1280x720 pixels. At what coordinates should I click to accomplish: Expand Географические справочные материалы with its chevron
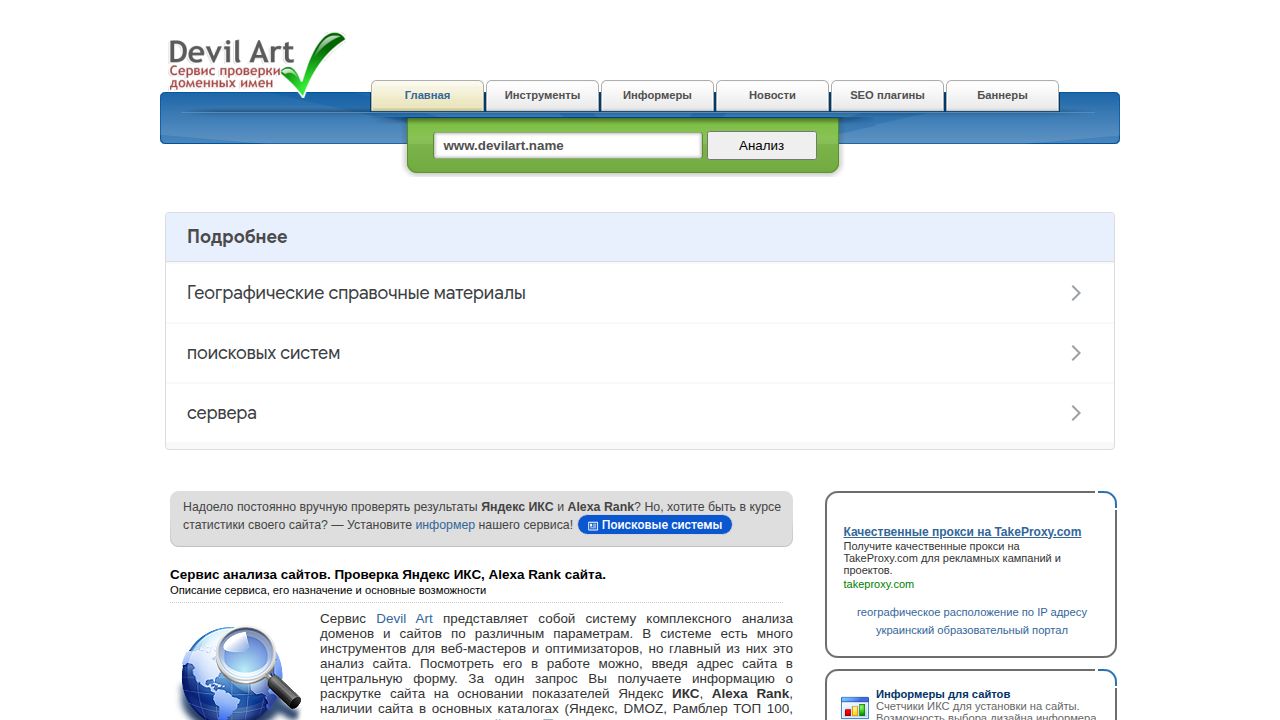coord(1076,293)
